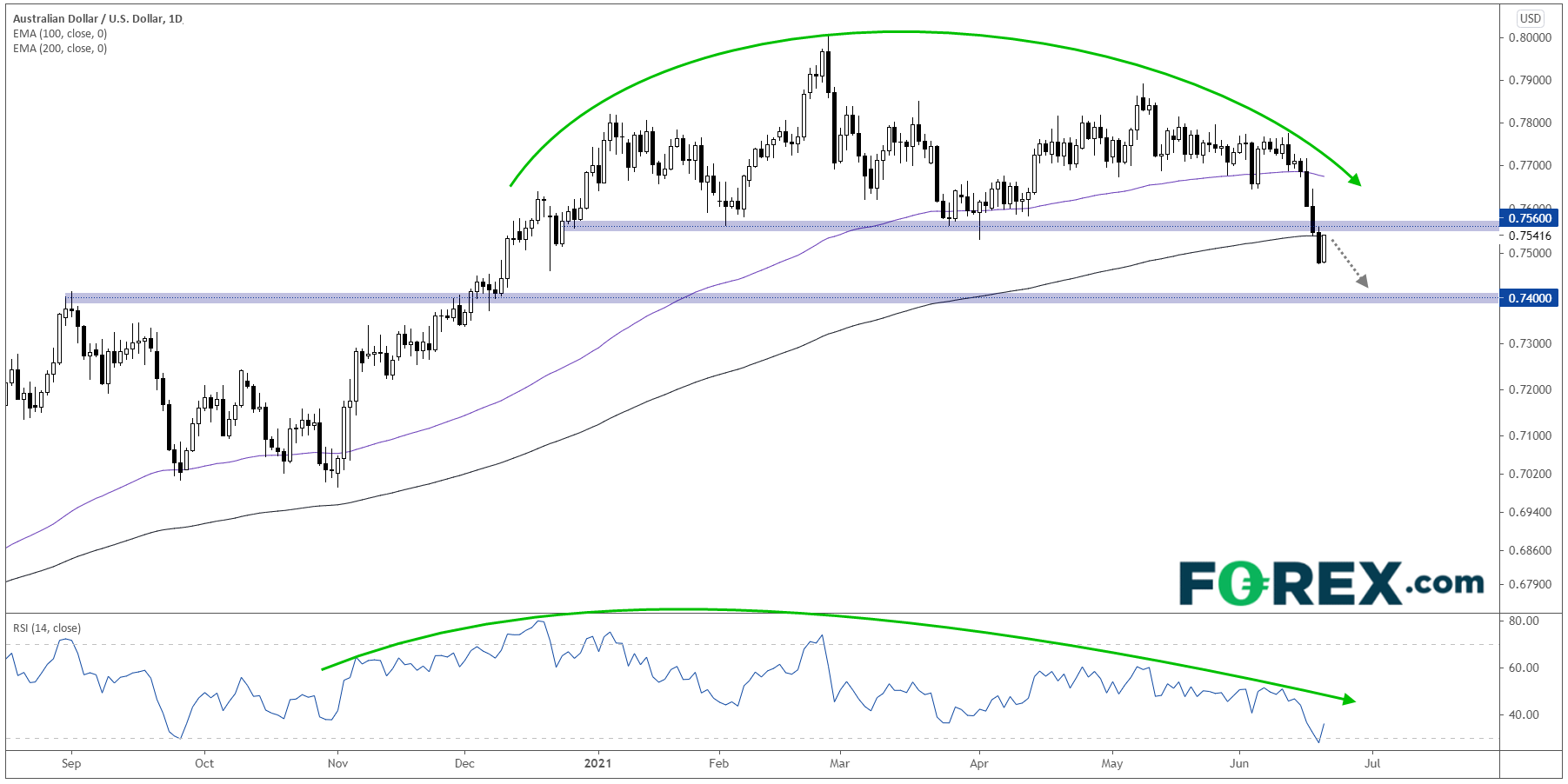Click the FOREX.com logo watermark
The height and width of the screenshot is (784, 1568).
(x=1331, y=583)
